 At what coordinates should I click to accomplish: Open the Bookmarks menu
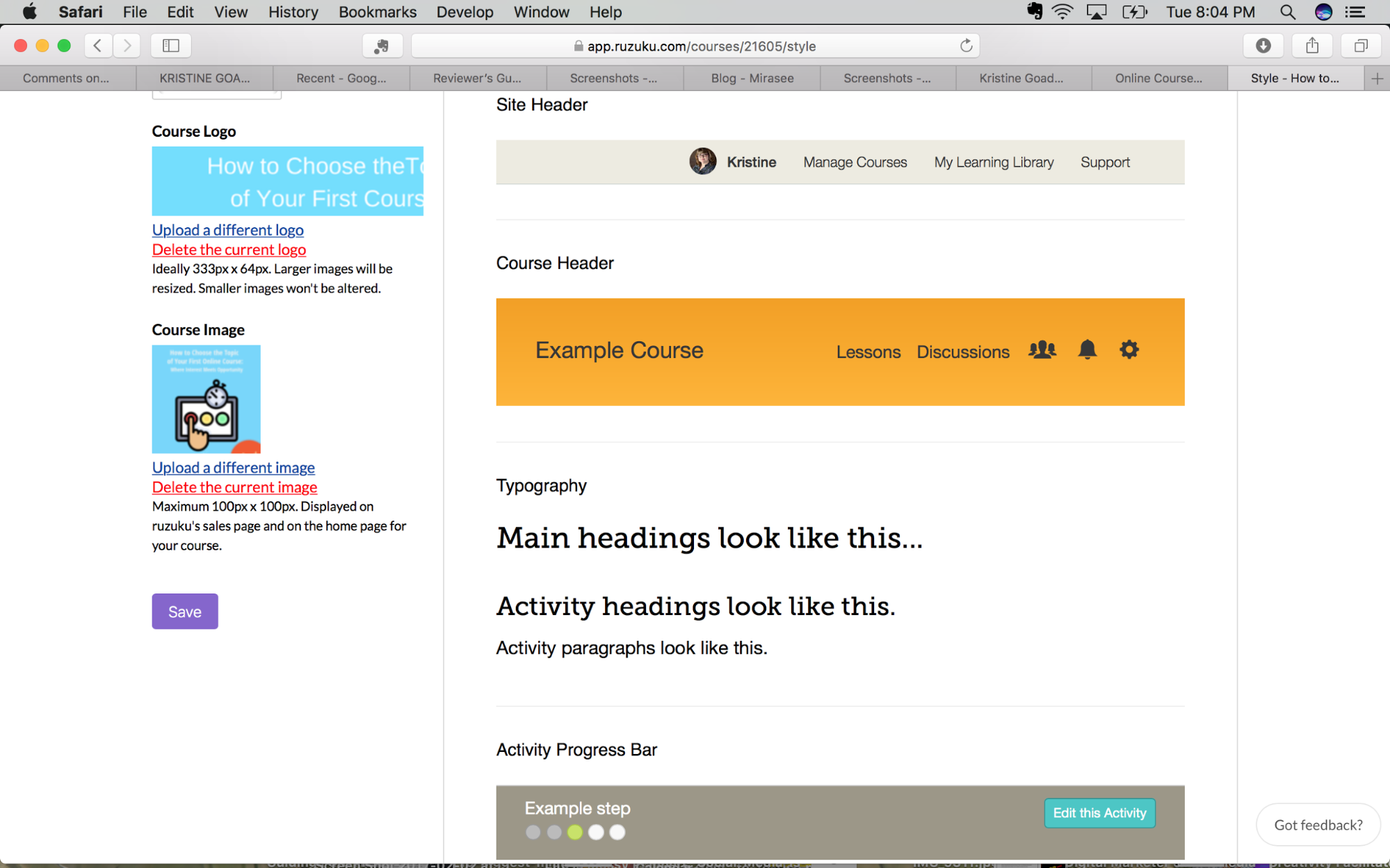pos(378,12)
